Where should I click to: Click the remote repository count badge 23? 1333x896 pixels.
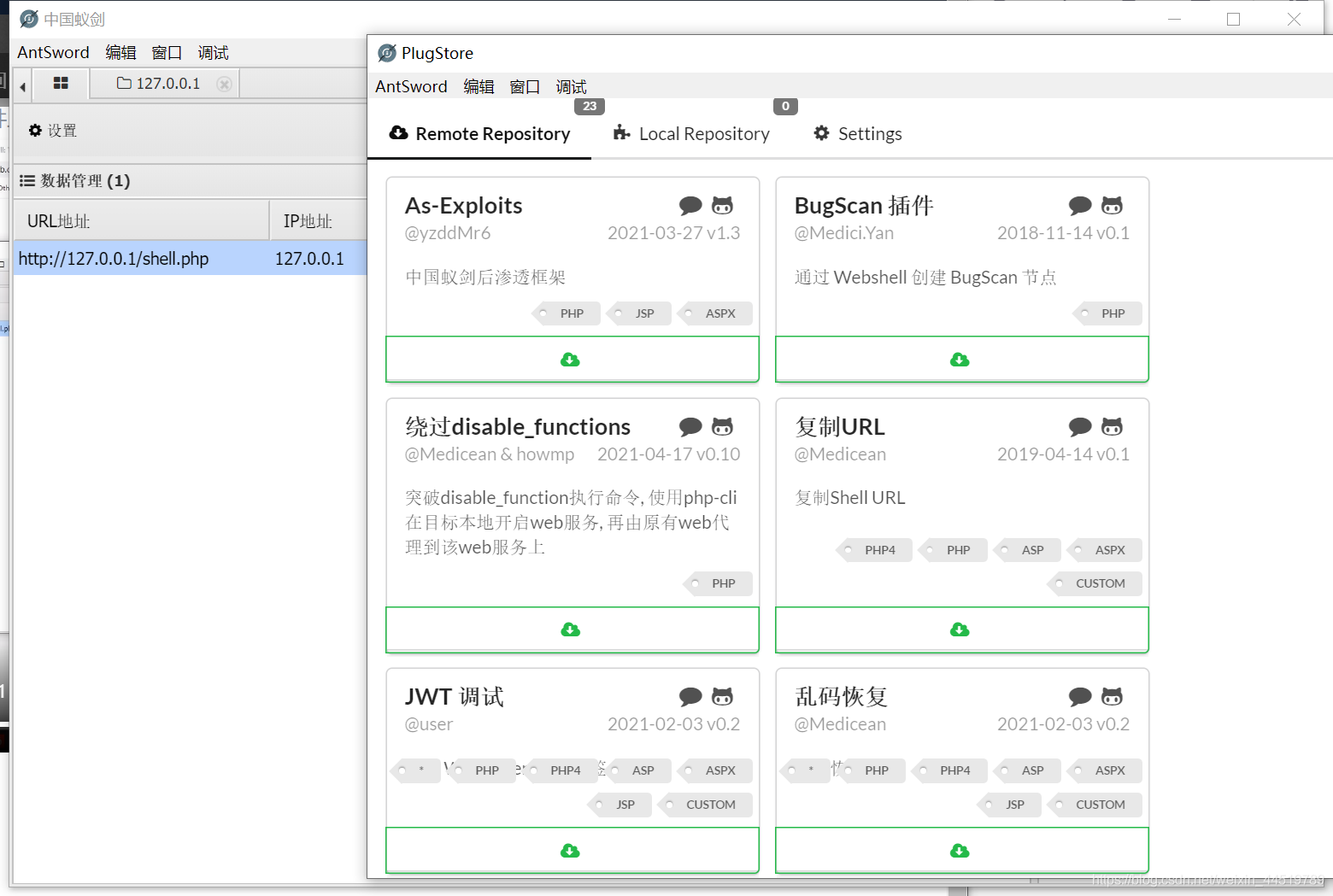590,106
